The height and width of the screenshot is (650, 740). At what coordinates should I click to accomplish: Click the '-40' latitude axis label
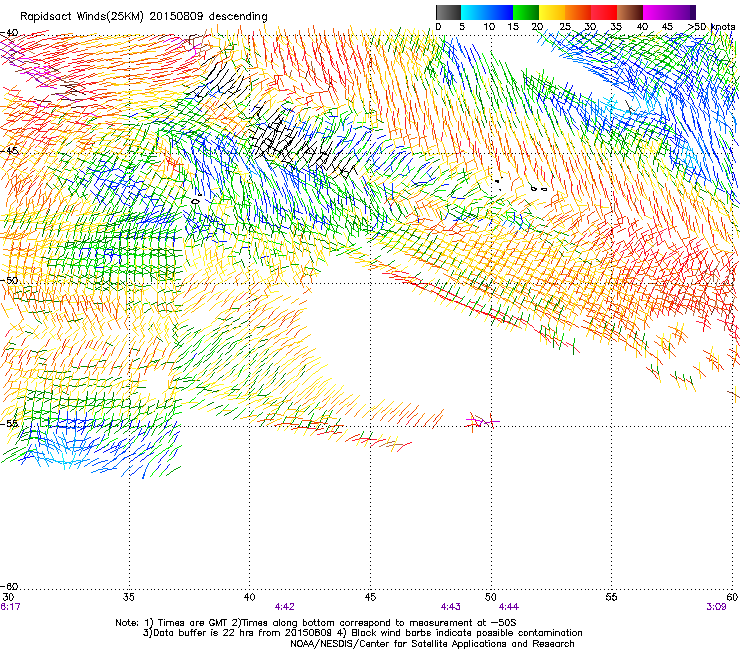9,33
